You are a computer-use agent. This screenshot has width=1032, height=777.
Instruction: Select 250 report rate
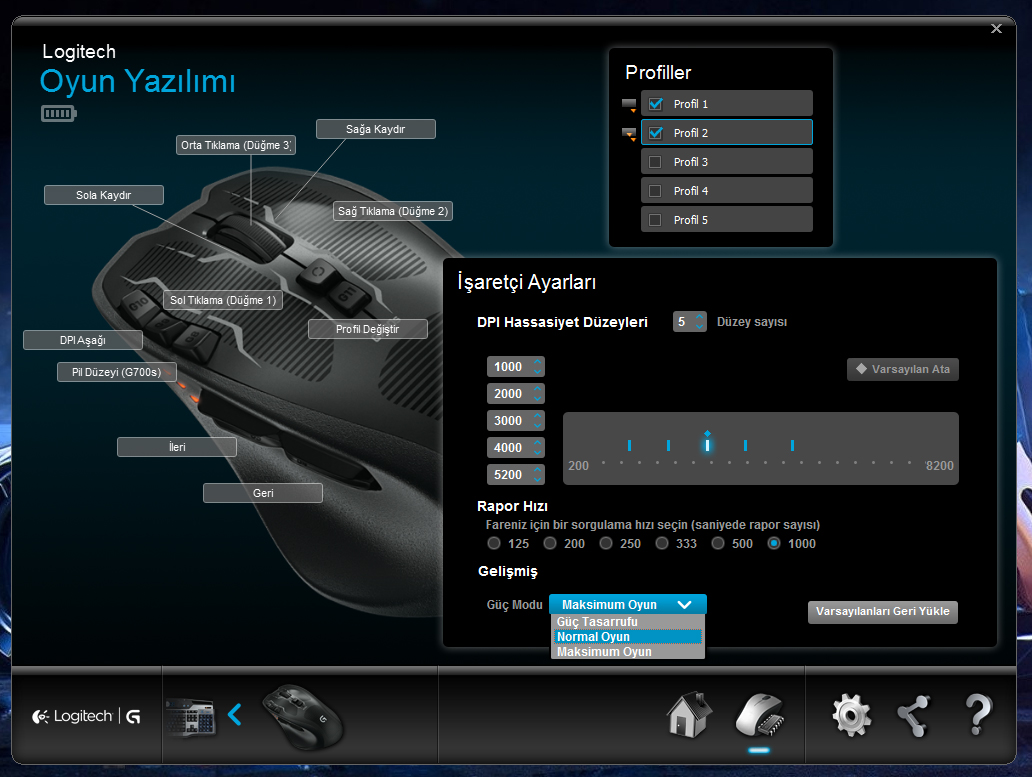click(606, 543)
